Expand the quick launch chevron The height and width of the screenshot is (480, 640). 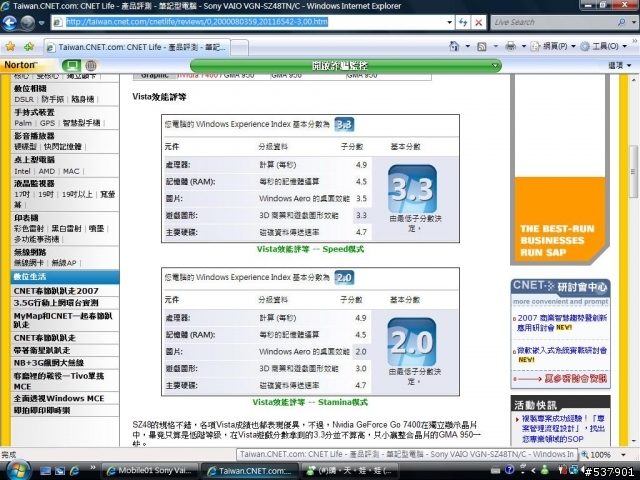tap(92, 468)
